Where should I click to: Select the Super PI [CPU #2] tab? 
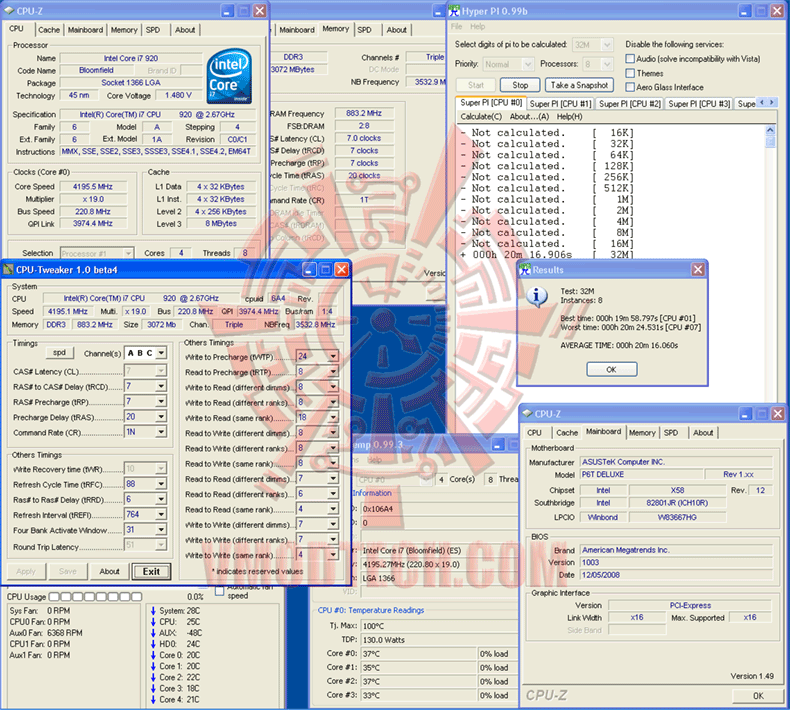[629, 103]
